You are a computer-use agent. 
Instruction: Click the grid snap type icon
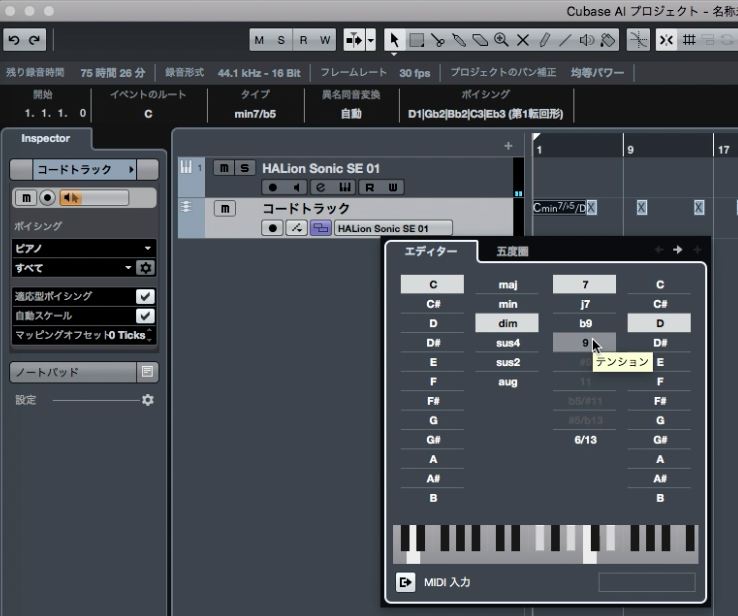[x=690, y=40]
